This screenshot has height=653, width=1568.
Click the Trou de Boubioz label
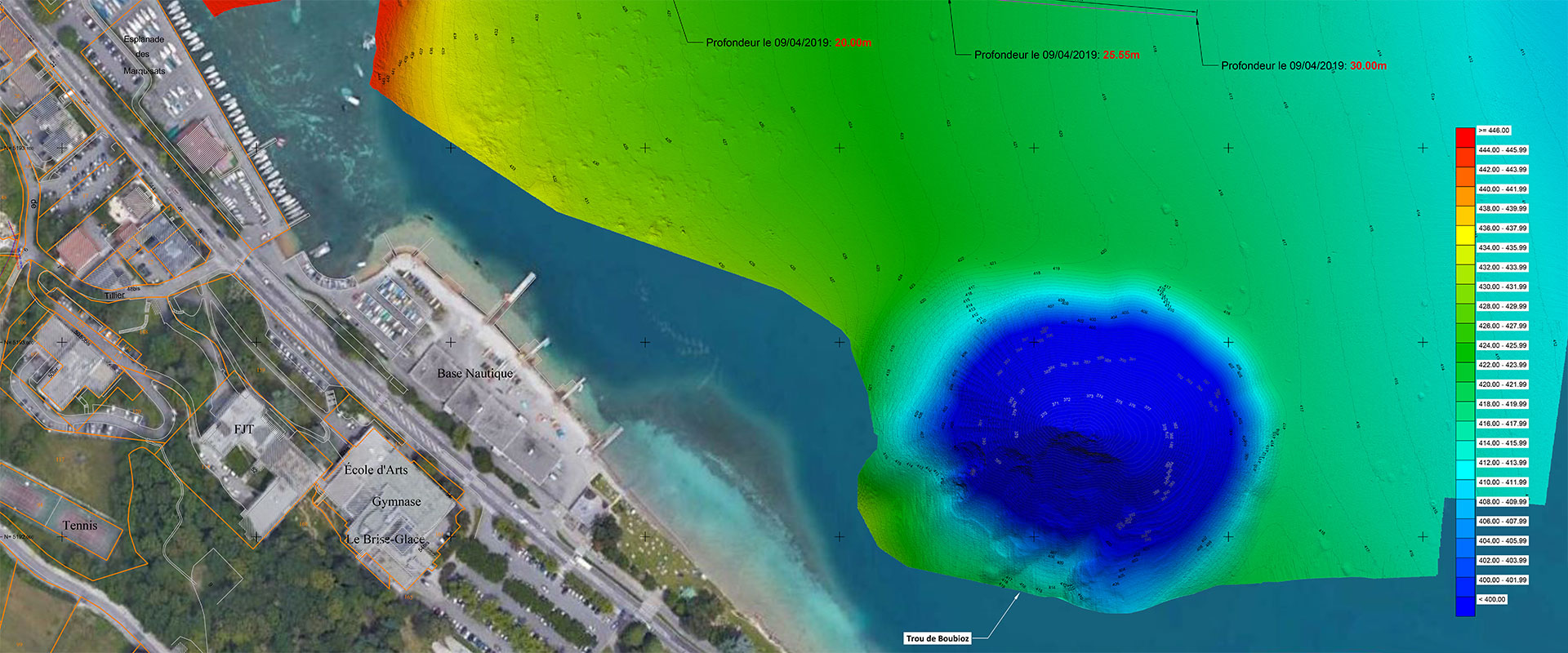pos(938,638)
